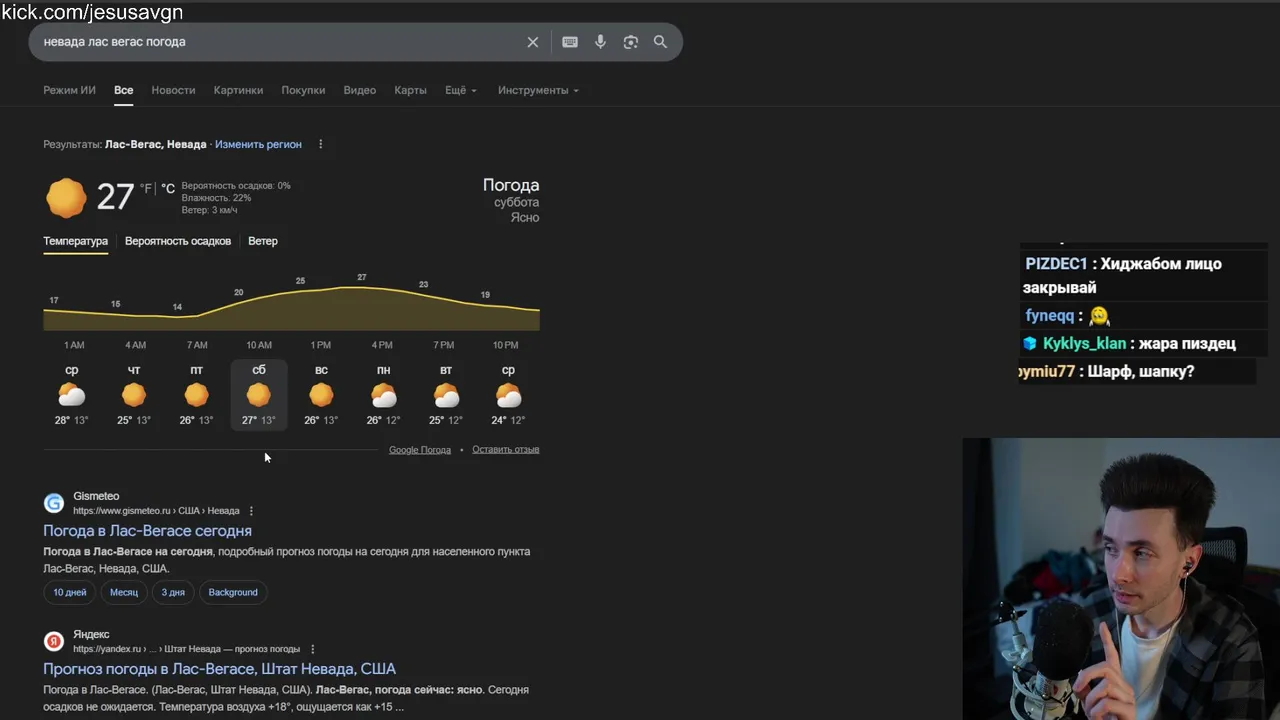The height and width of the screenshot is (720, 1280).
Task: Open the three-dot menu next to region
Action: pyautogui.click(x=320, y=144)
